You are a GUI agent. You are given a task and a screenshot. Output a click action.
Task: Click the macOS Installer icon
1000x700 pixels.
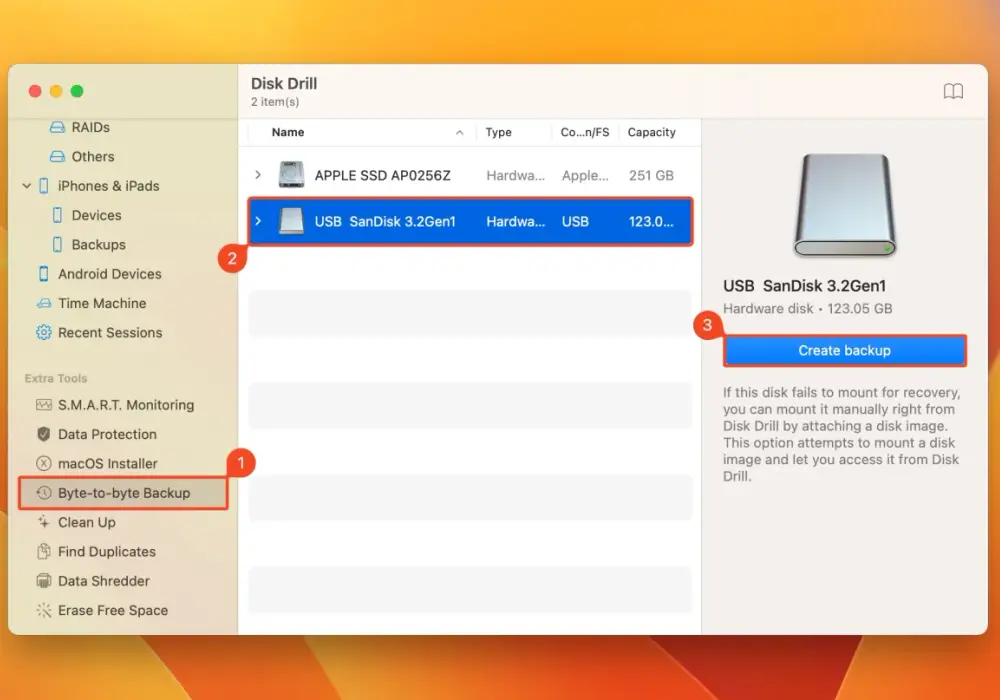(x=43, y=463)
